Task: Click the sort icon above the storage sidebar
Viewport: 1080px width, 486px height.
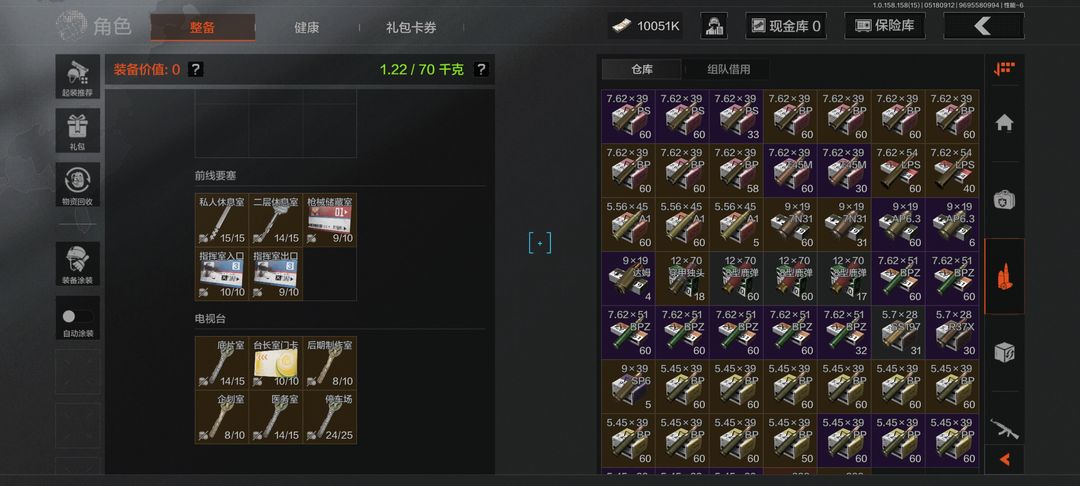Action: [x=1004, y=68]
